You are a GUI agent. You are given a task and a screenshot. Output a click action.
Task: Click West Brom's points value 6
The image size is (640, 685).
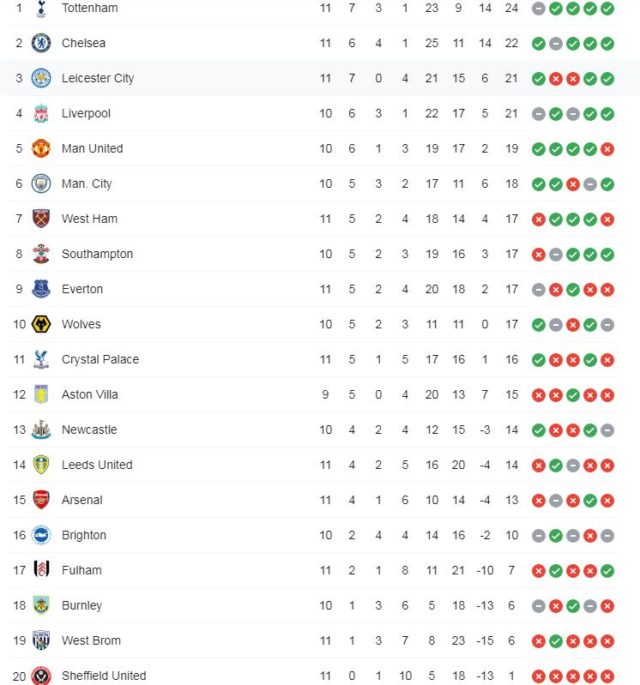coord(512,641)
